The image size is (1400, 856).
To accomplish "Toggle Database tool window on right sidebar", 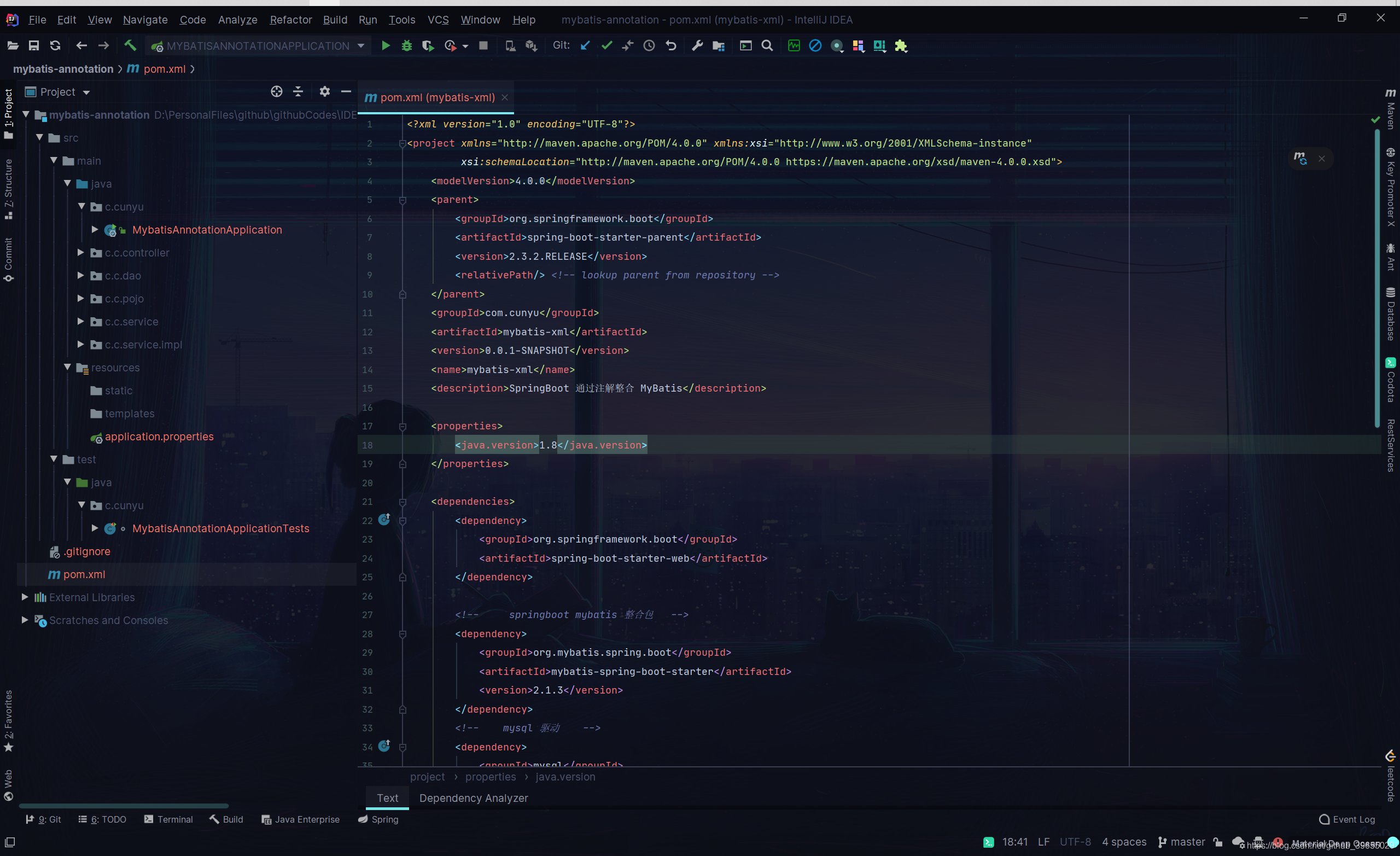I will point(1390,315).
